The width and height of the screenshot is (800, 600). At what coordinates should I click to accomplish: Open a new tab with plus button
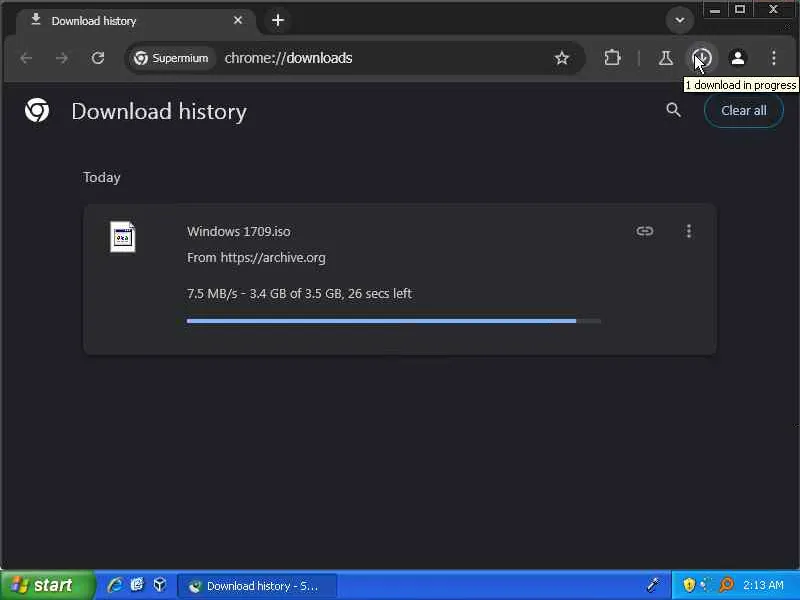pos(278,20)
